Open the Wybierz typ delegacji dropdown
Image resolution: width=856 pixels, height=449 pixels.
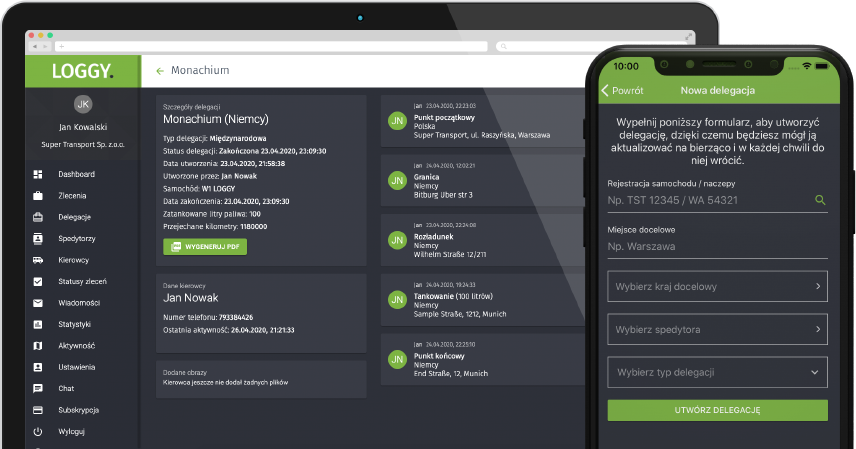(717, 372)
